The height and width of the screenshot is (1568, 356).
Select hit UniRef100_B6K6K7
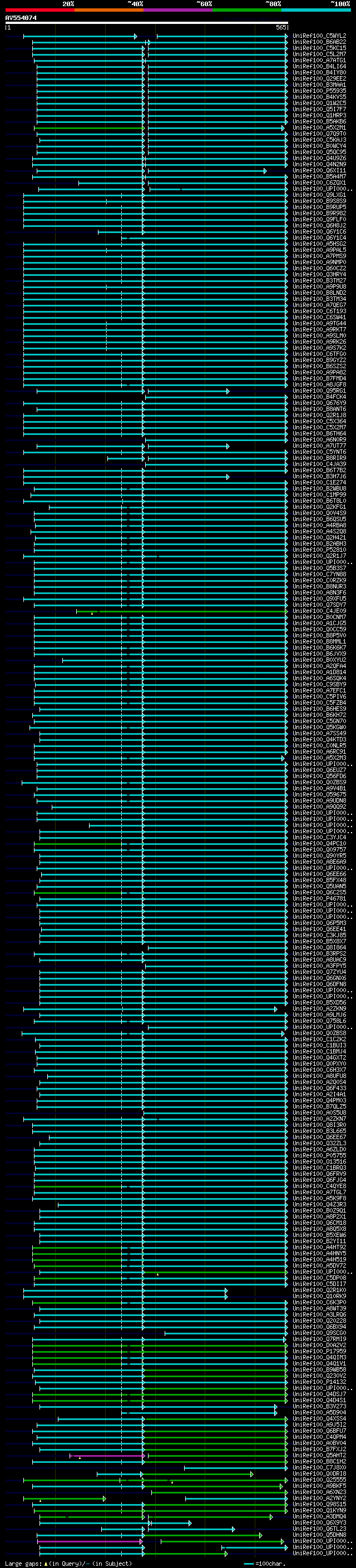coord(319,647)
